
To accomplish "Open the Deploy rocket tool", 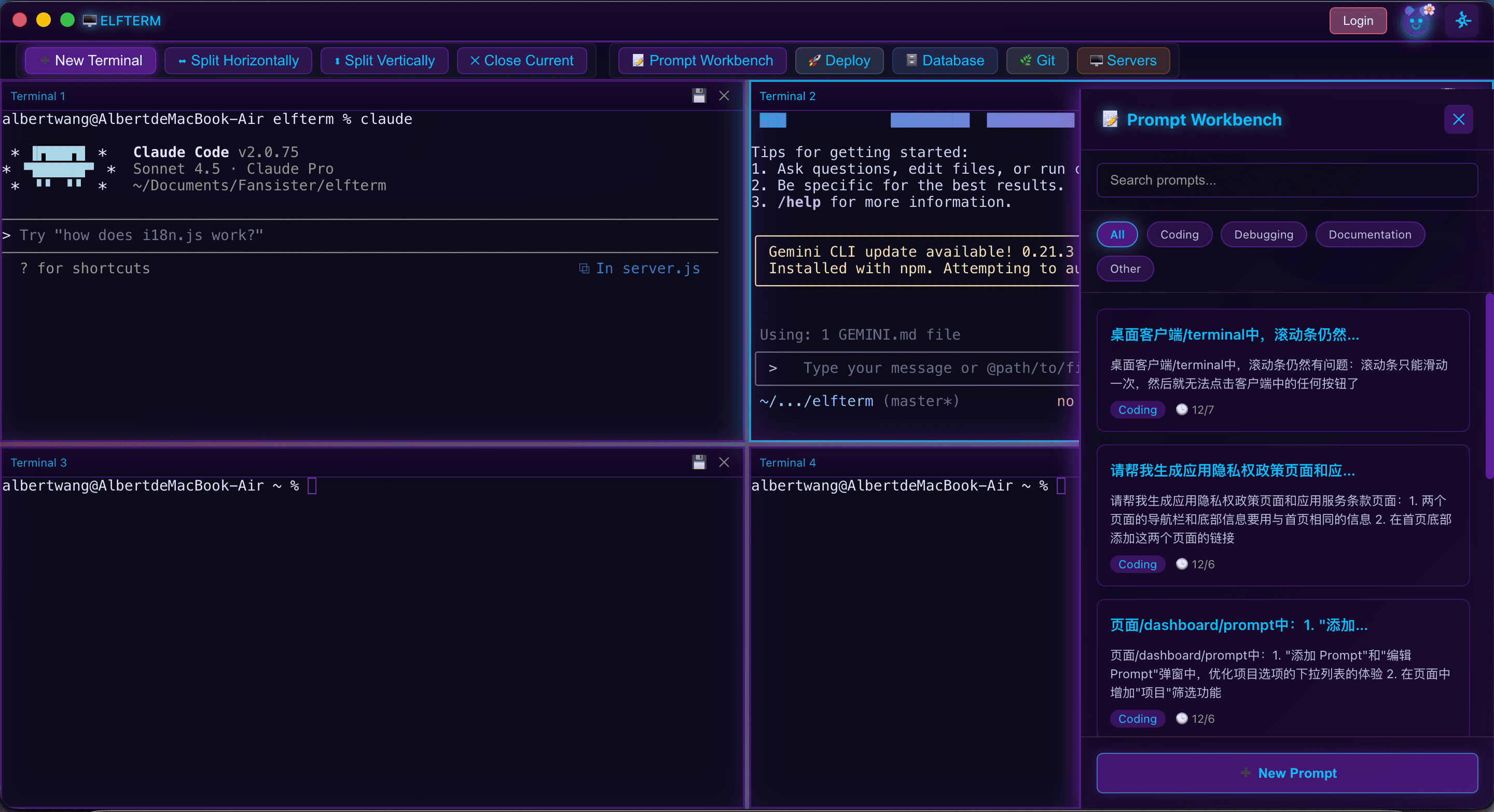I will pos(839,60).
